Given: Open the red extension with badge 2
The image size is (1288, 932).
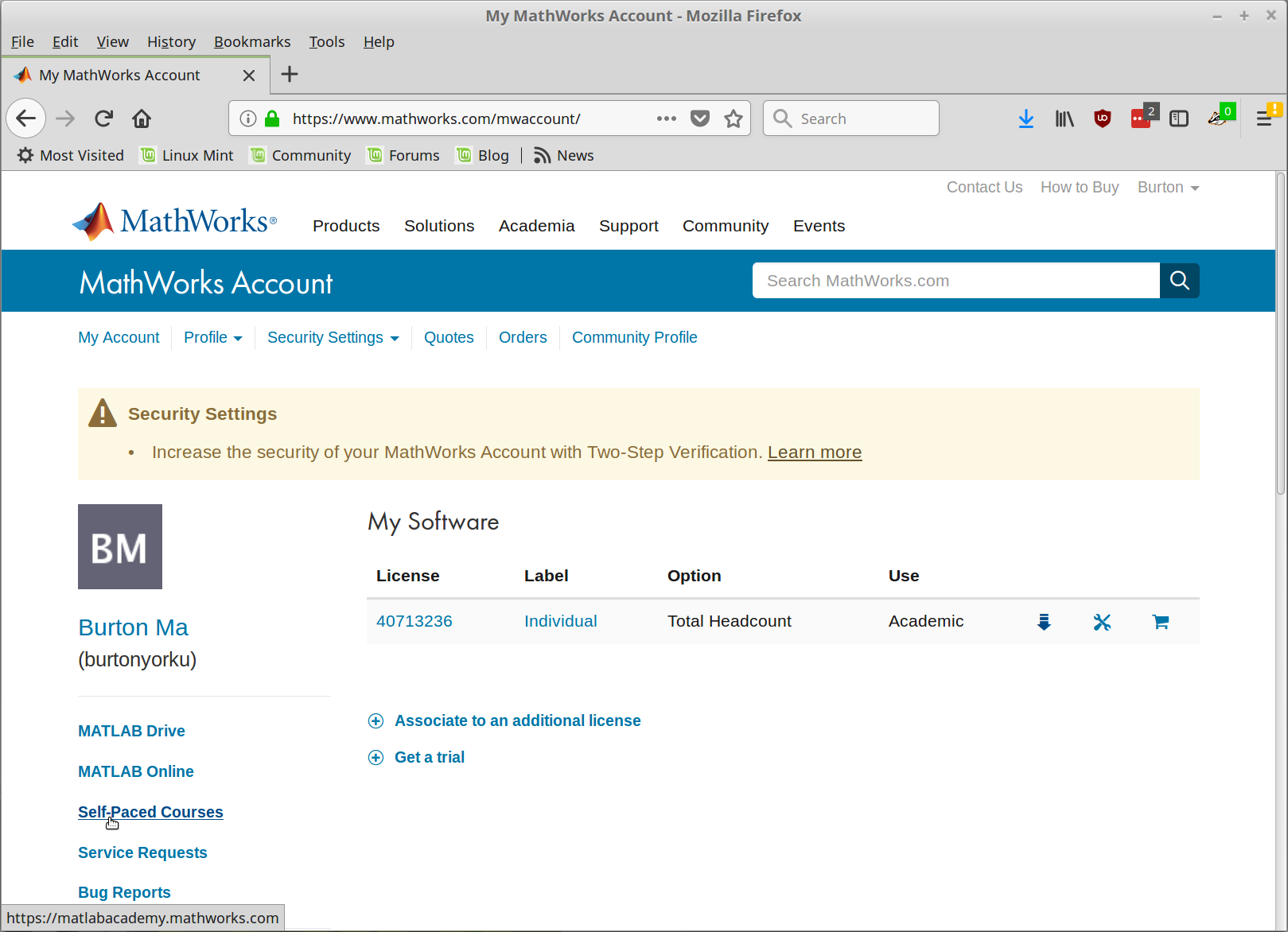Looking at the screenshot, I should (1143, 116).
